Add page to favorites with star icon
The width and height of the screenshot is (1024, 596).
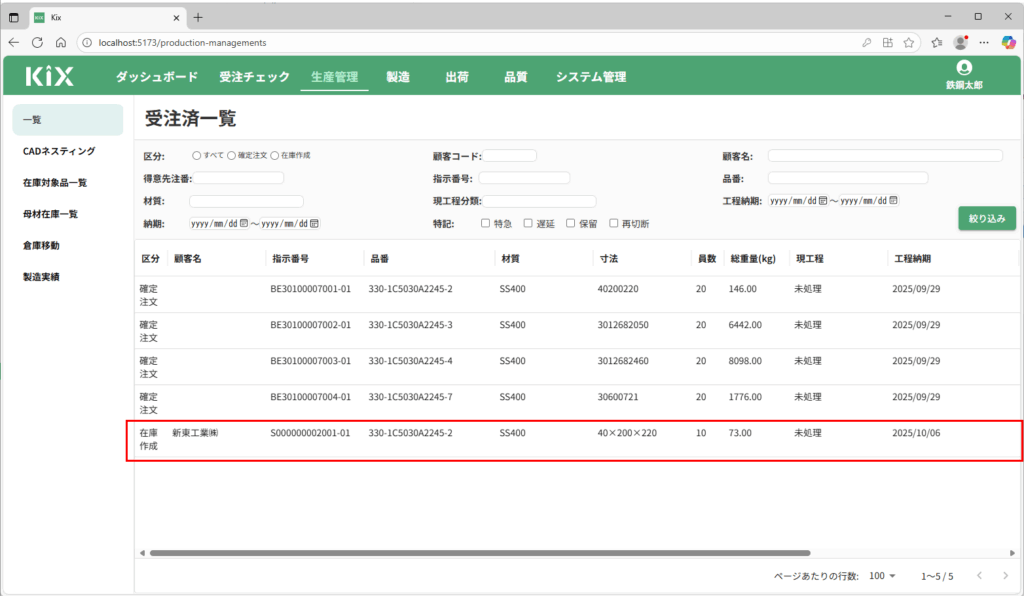pos(909,43)
